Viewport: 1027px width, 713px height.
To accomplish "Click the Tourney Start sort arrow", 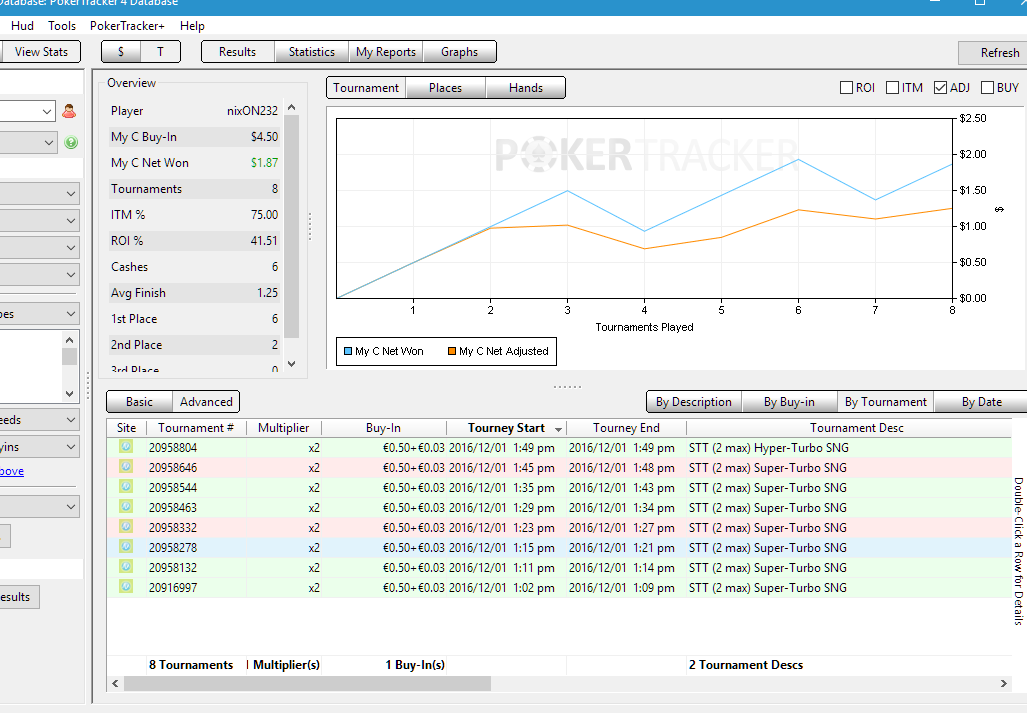I will pos(558,429).
